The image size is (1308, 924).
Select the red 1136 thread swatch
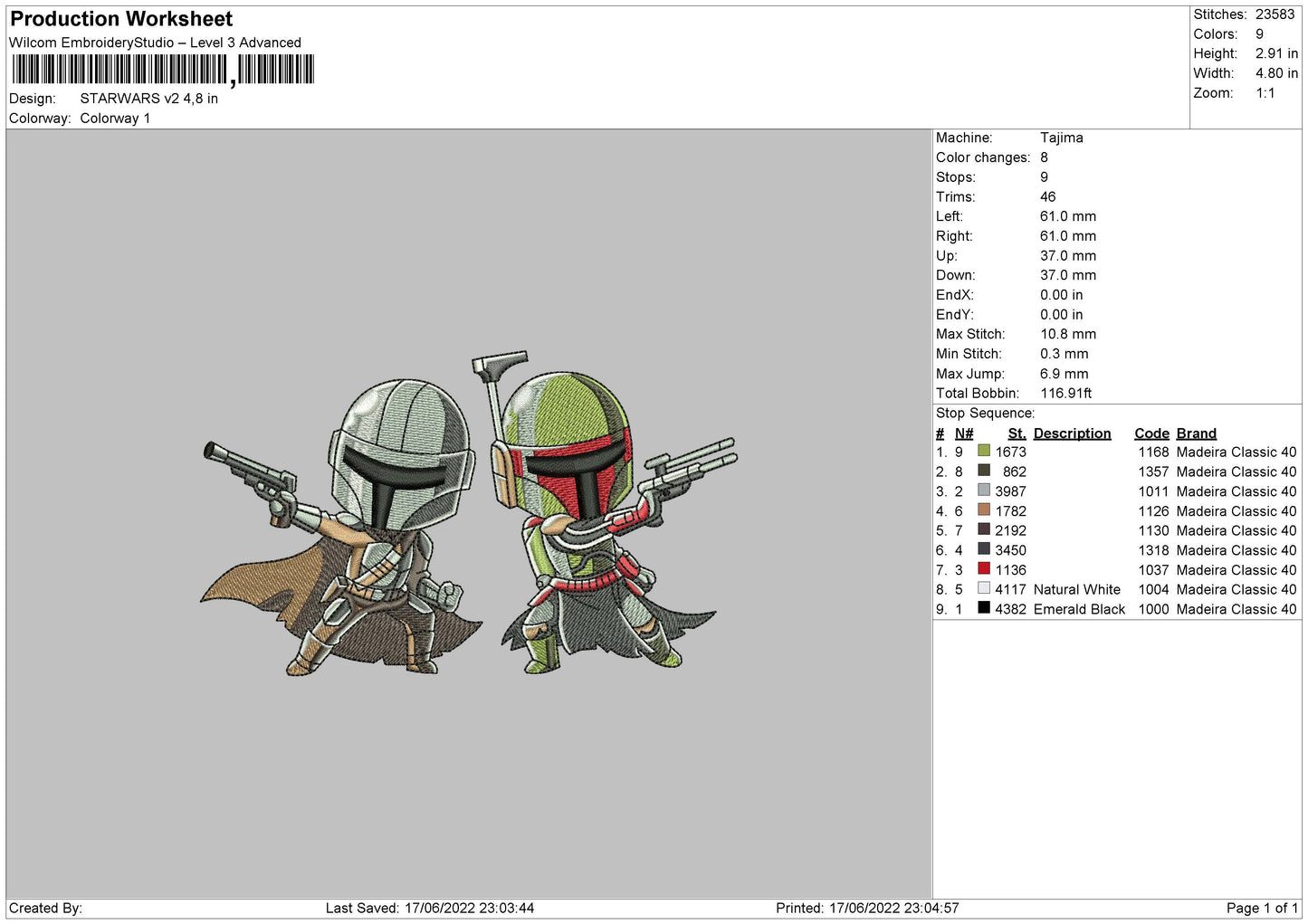tap(983, 569)
